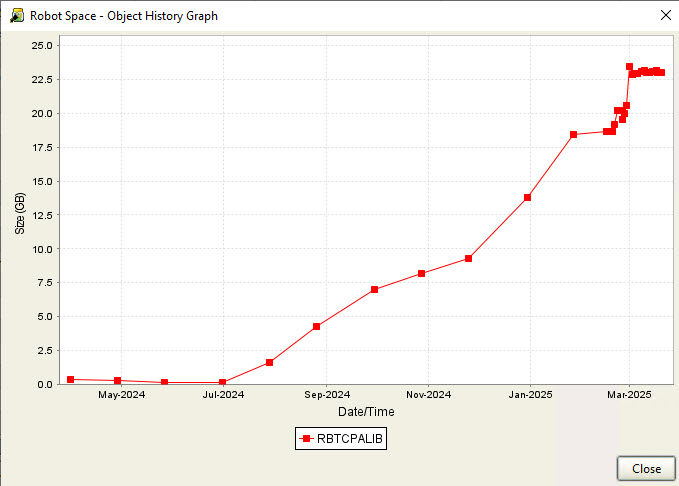The width and height of the screenshot is (679, 486).
Task: Click the Size (GB) axis label
Action: 20,214
